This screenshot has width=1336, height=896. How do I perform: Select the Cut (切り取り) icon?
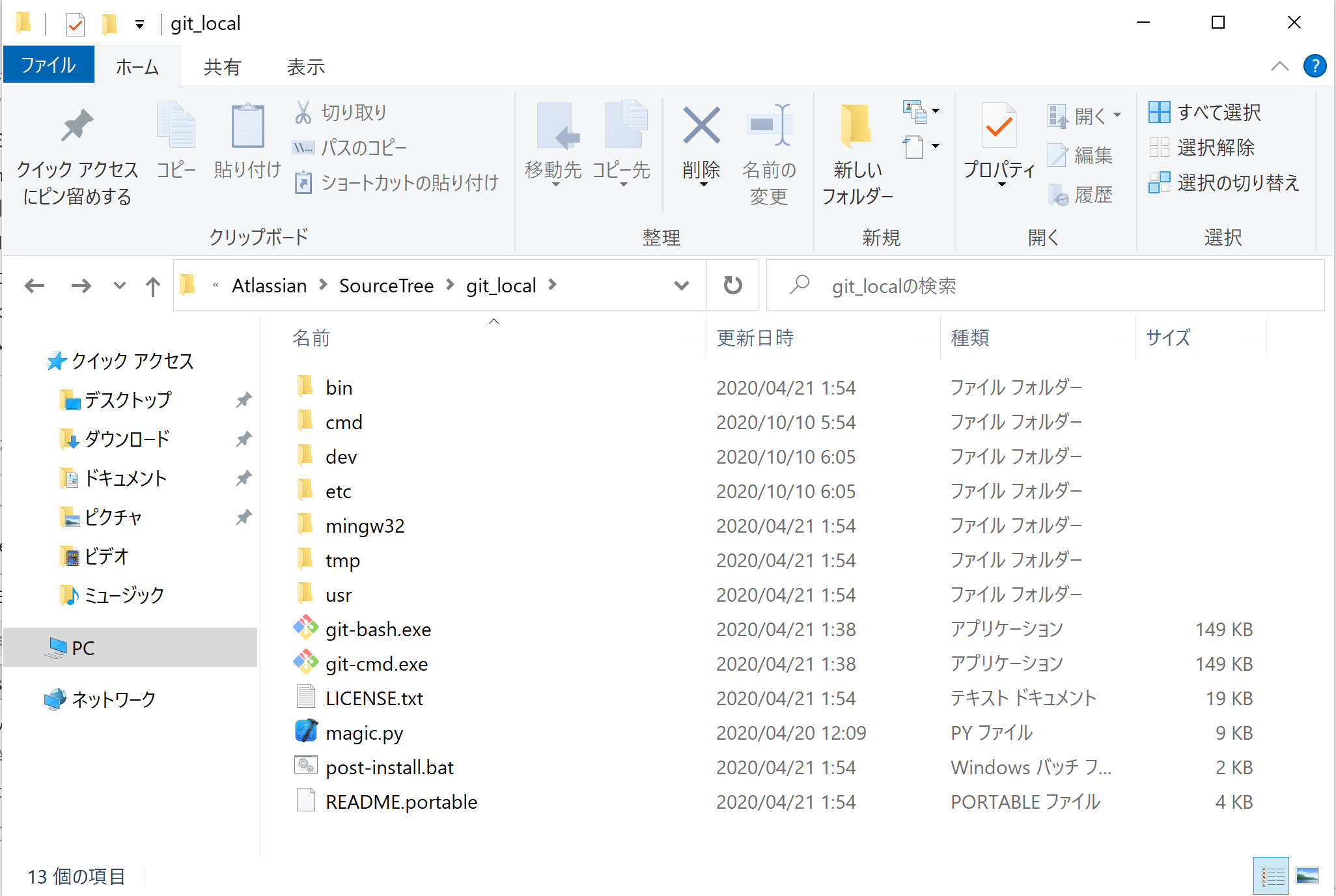click(x=304, y=111)
